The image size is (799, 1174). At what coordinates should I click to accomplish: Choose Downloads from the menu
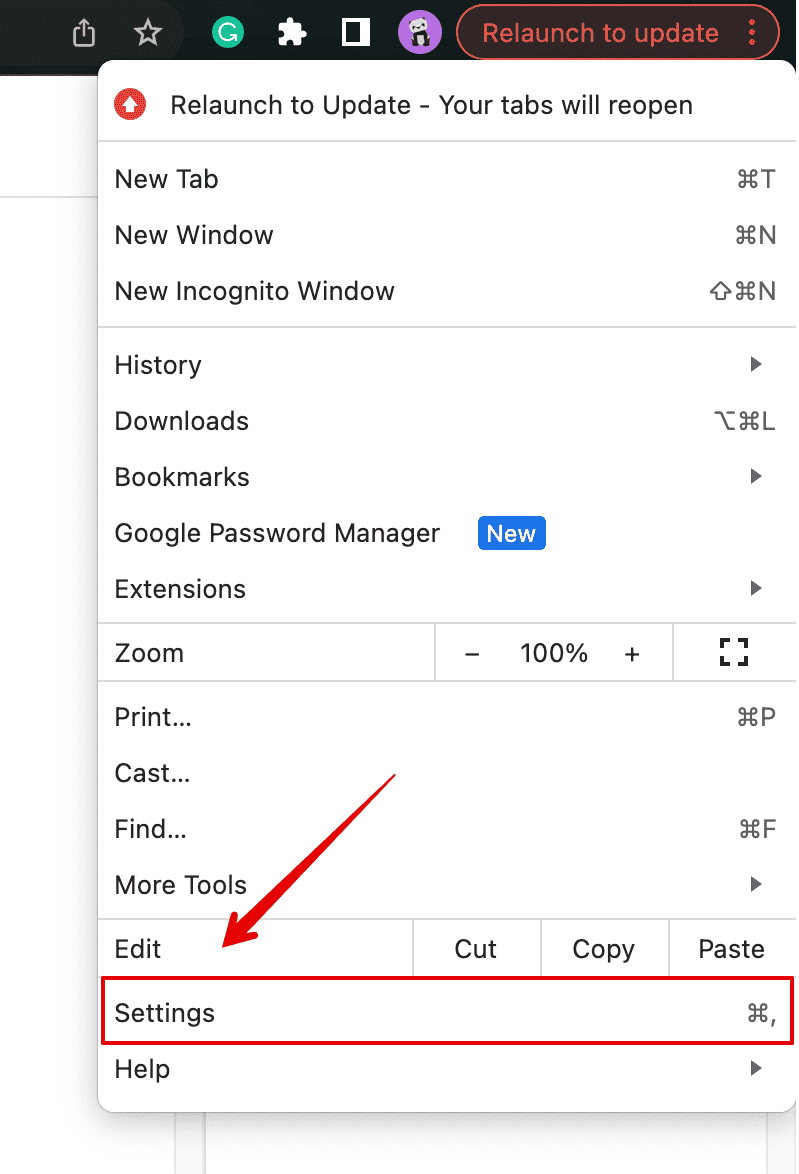pyautogui.click(x=182, y=421)
